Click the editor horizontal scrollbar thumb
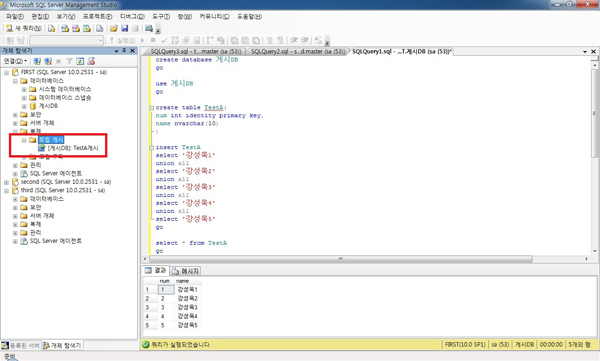The image size is (600, 361). [x=341, y=259]
